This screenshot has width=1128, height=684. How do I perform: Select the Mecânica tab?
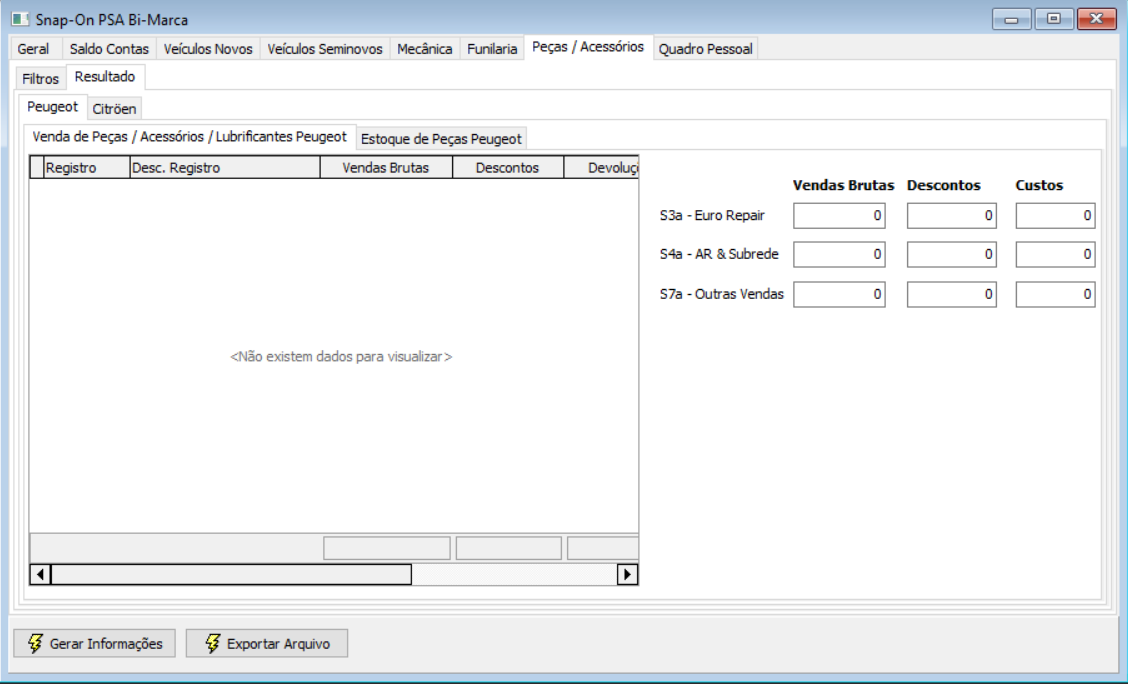[424, 49]
